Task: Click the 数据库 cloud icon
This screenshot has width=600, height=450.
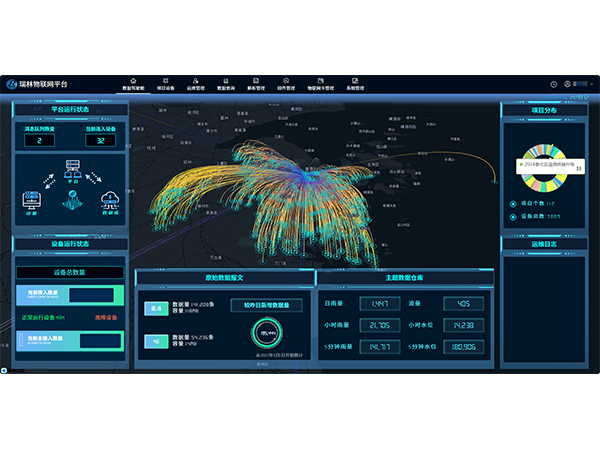Action: [108, 198]
